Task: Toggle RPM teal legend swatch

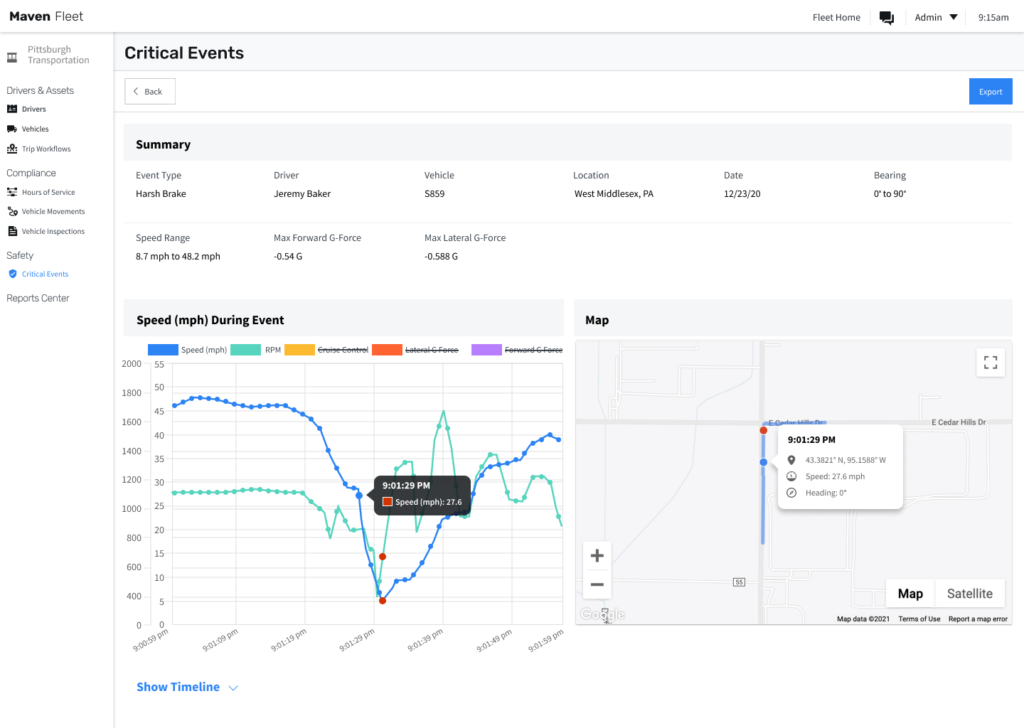Action: (246, 350)
